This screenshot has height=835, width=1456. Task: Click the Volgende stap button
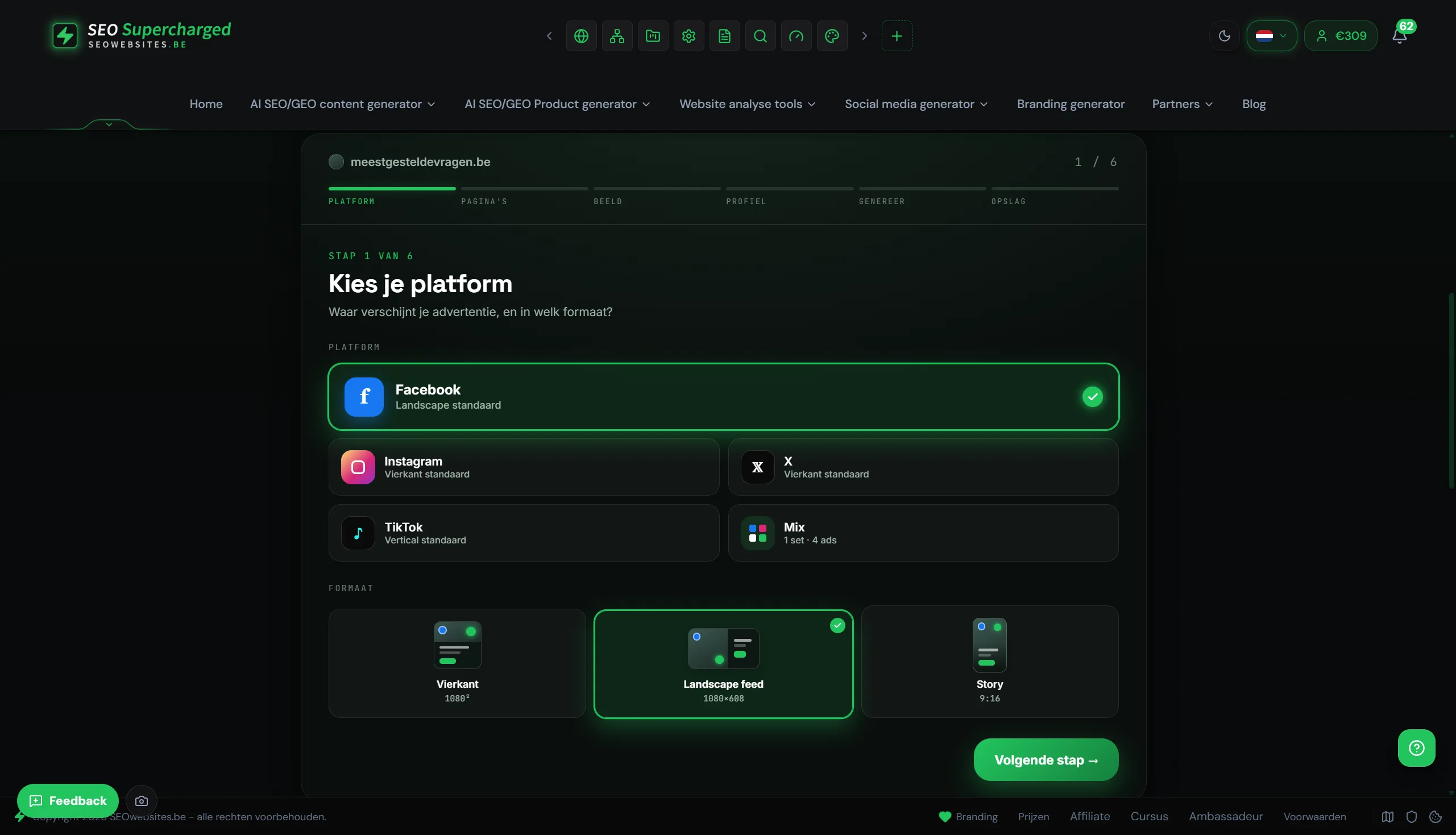[x=1046, y=760]
